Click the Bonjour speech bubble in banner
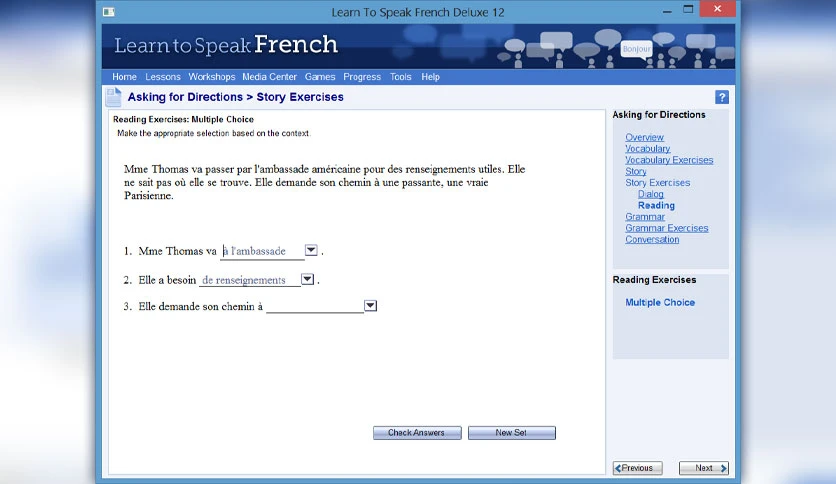The image size is (836, 484). coord(637,49)
